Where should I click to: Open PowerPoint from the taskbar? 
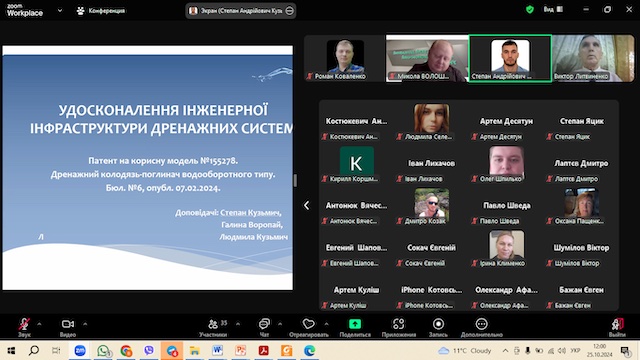pos(240,351)
